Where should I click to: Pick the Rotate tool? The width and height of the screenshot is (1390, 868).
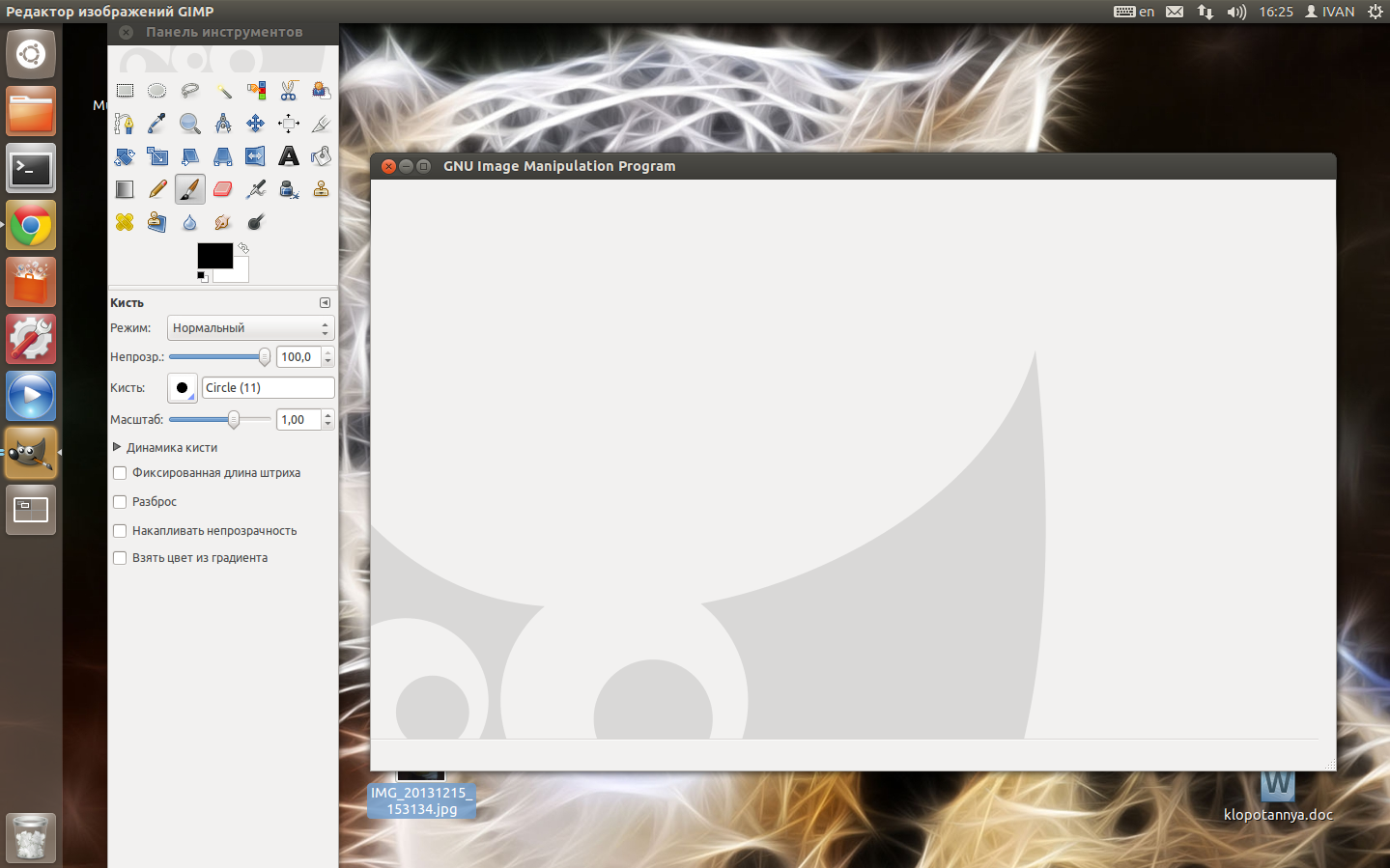click(x=125, y=156)
